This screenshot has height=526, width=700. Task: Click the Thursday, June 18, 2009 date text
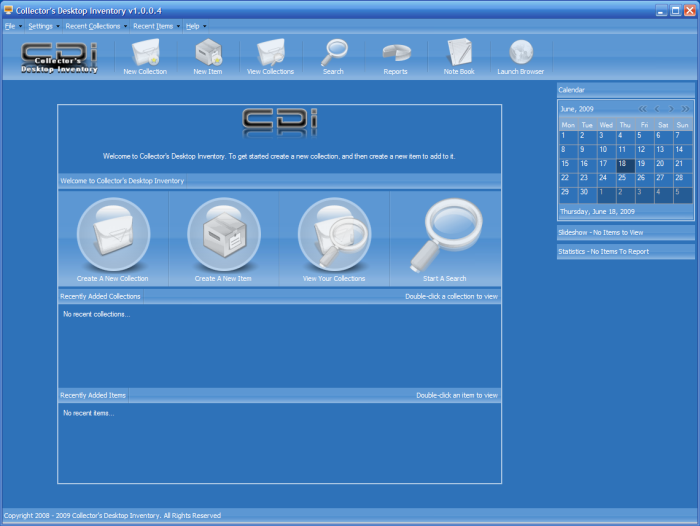(597, 212)
